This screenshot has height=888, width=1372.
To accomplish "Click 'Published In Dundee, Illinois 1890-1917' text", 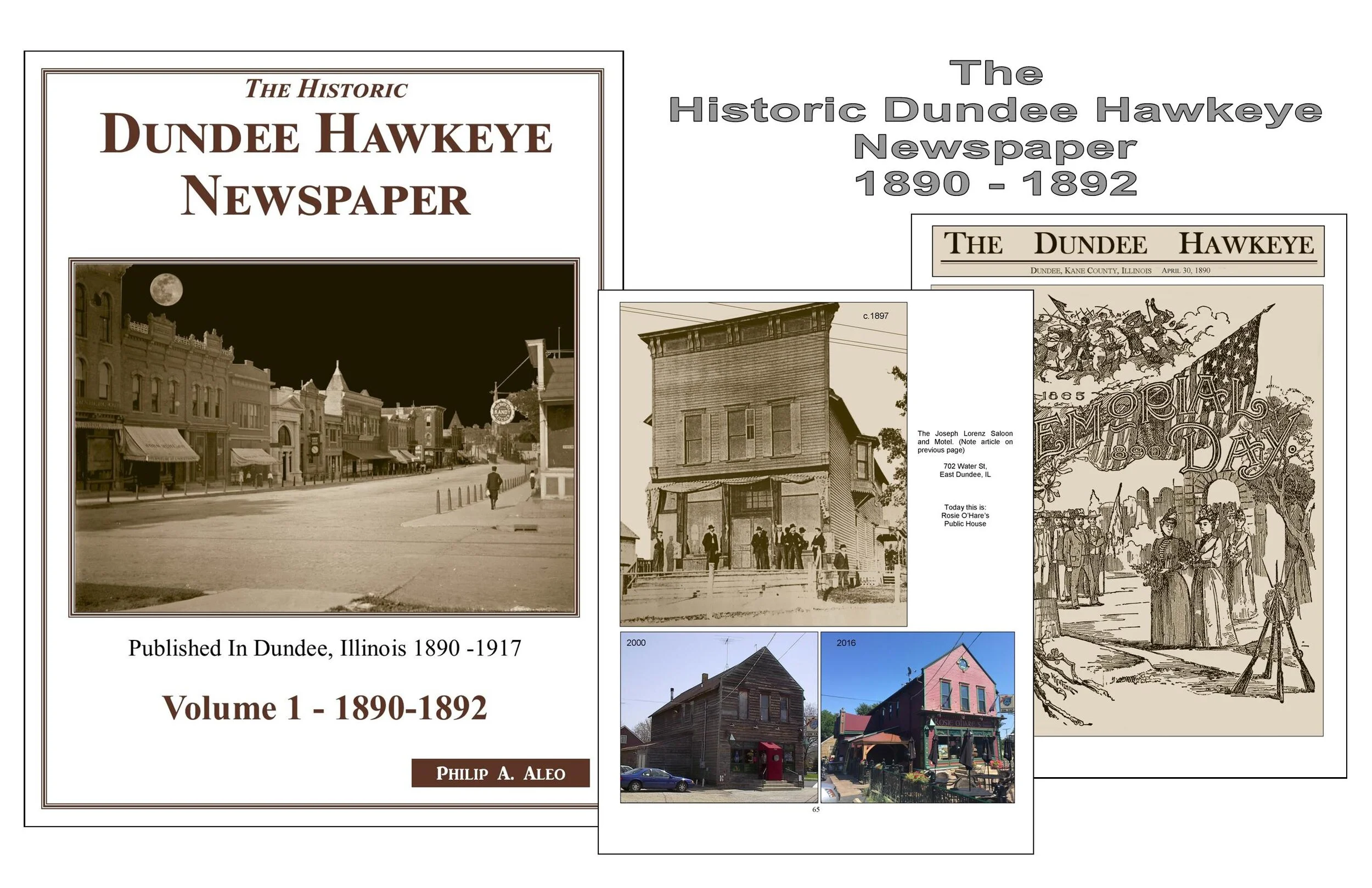I will point(324,648).
